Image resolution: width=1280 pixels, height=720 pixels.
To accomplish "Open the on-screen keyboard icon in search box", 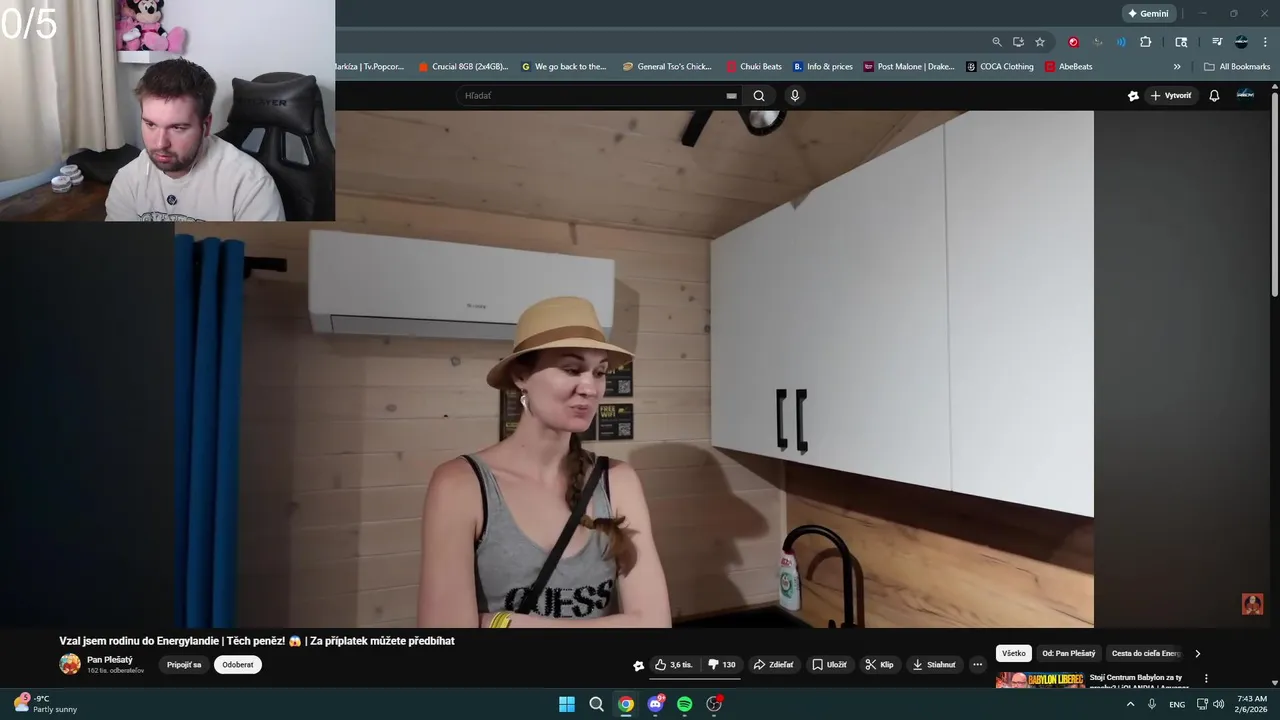I will pos(731,96).
